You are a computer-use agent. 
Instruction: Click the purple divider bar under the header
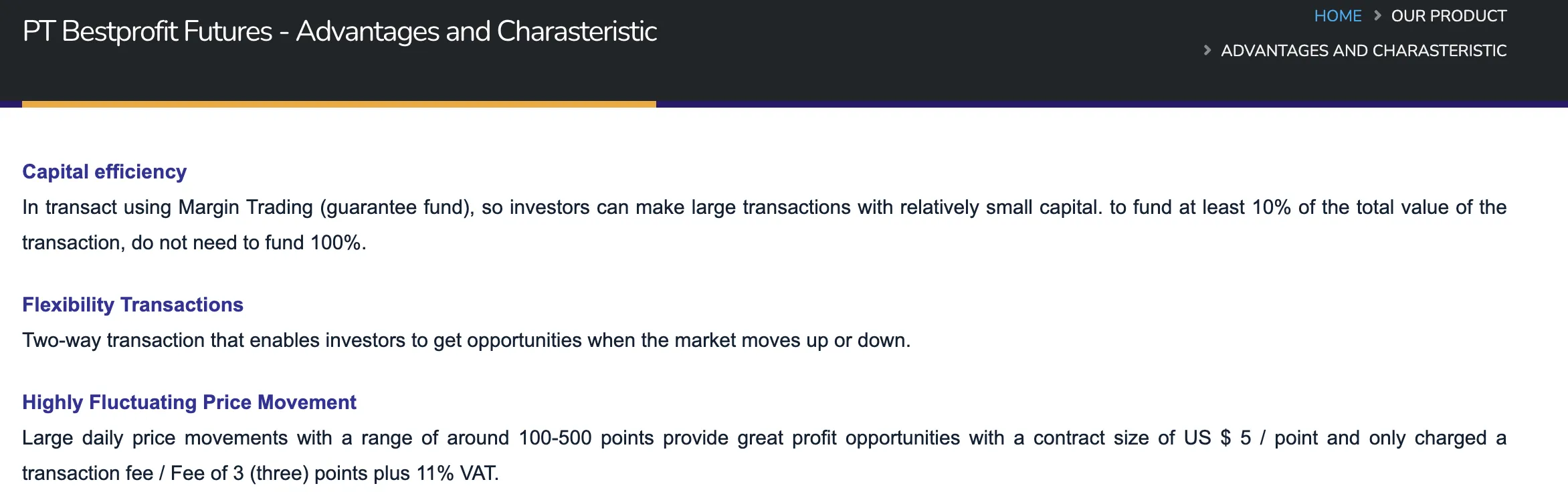pos(1112,104)
